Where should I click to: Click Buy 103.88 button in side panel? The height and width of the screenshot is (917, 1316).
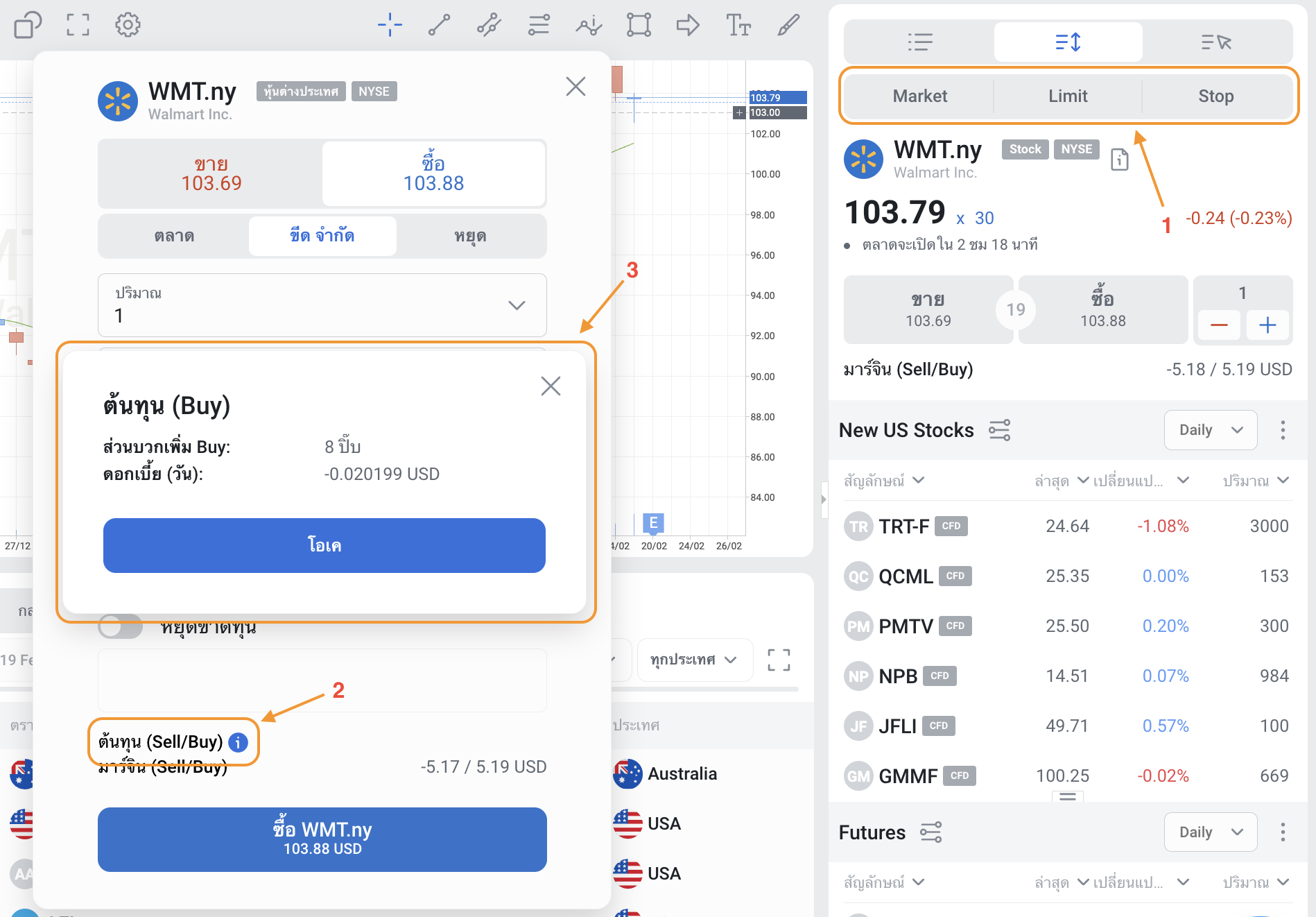click(1102, 309)
